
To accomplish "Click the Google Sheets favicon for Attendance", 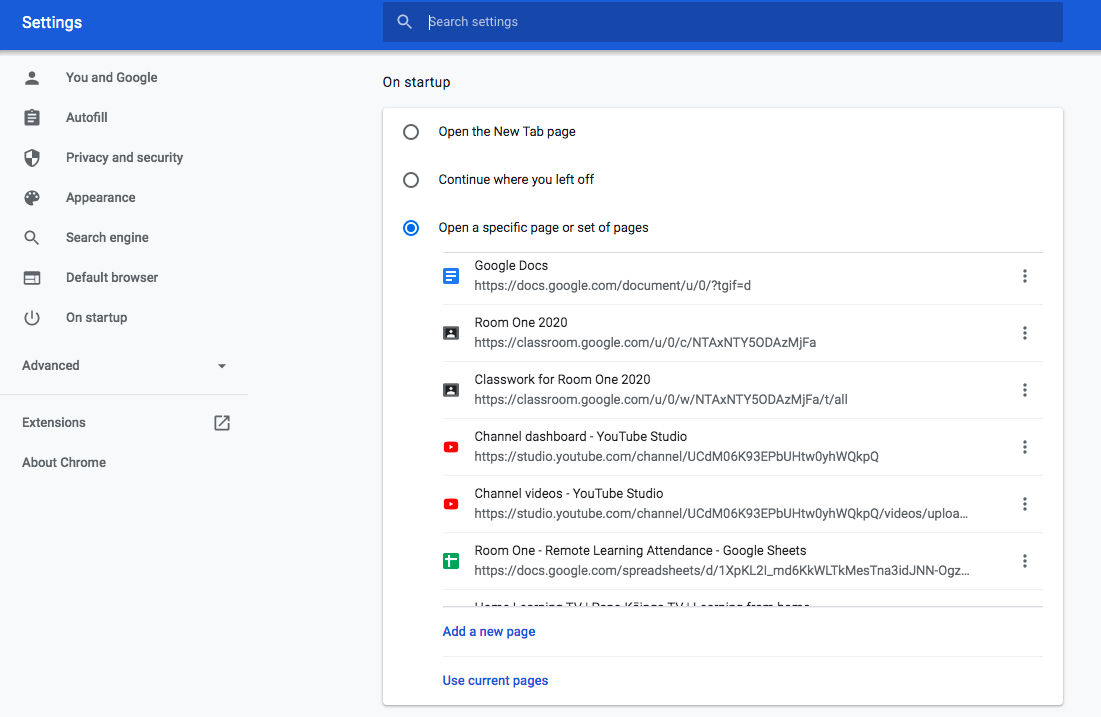I will point(451,561).
